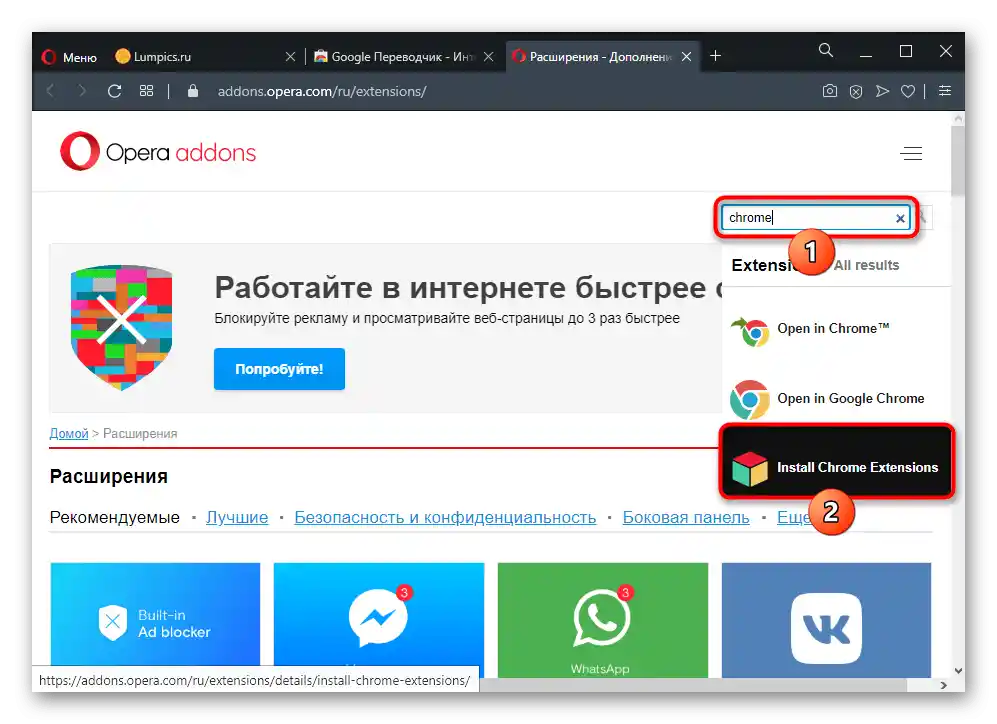Switch to the Google Переводчик tab
997x724 pixels.
[x=403, y=57]
